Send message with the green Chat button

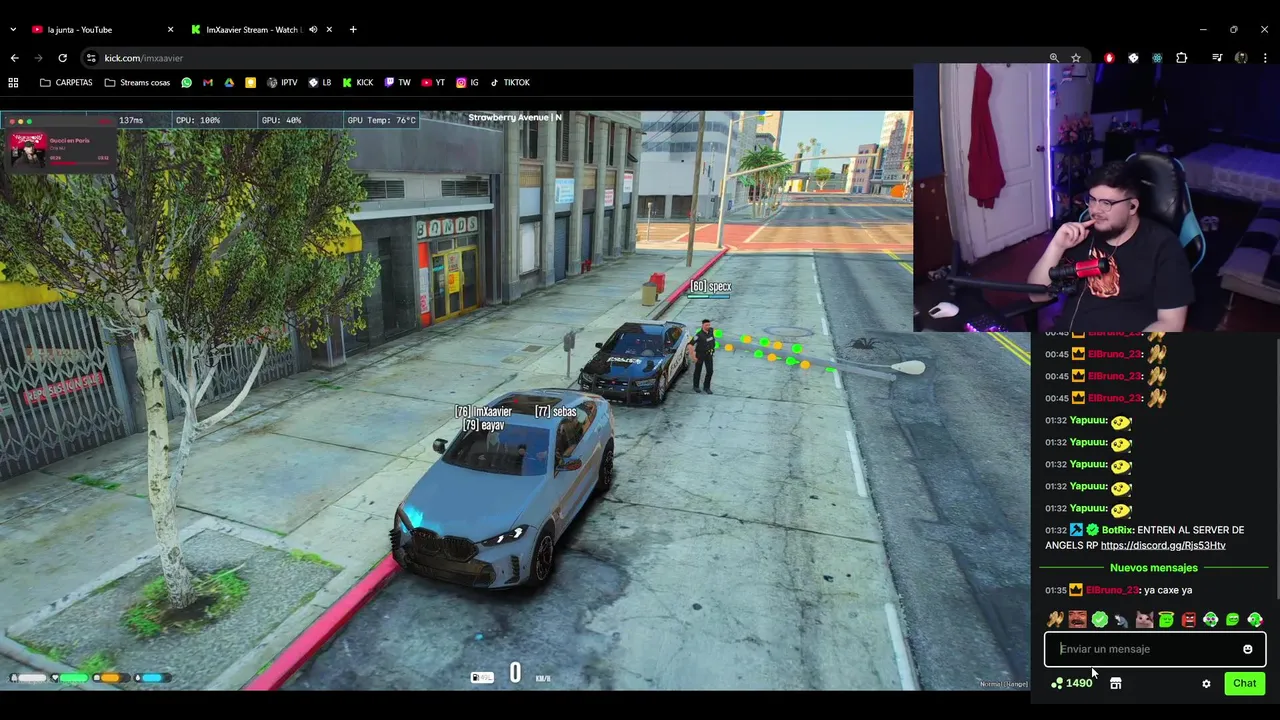point(1244,683)
